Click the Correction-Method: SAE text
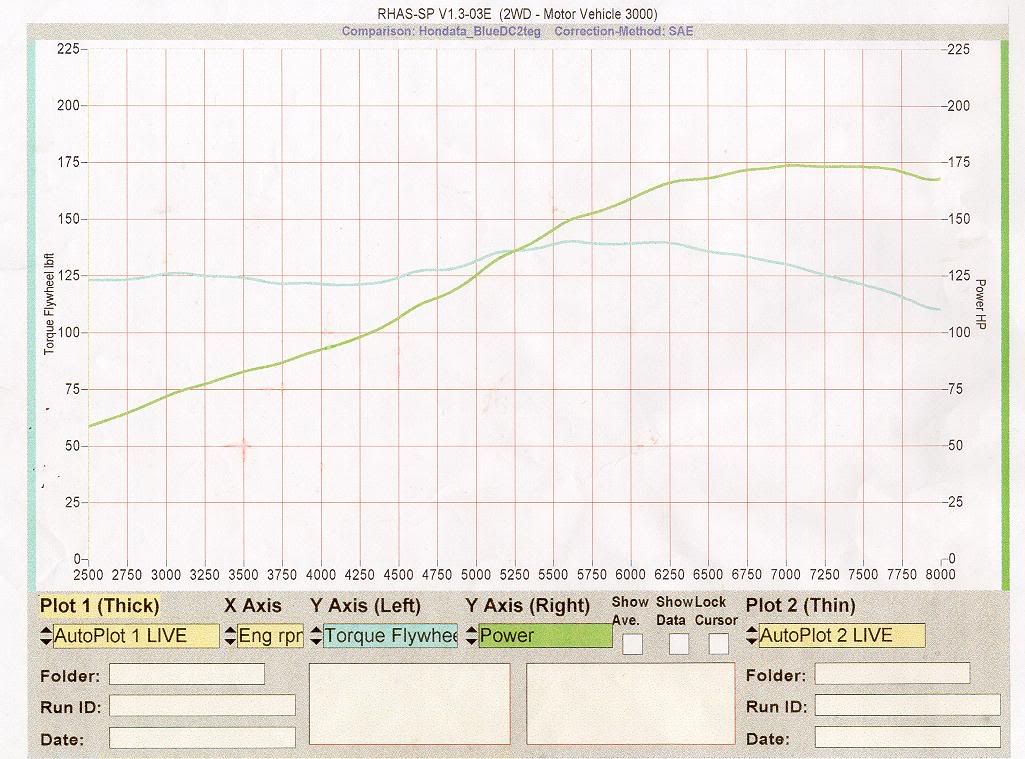 624,31
